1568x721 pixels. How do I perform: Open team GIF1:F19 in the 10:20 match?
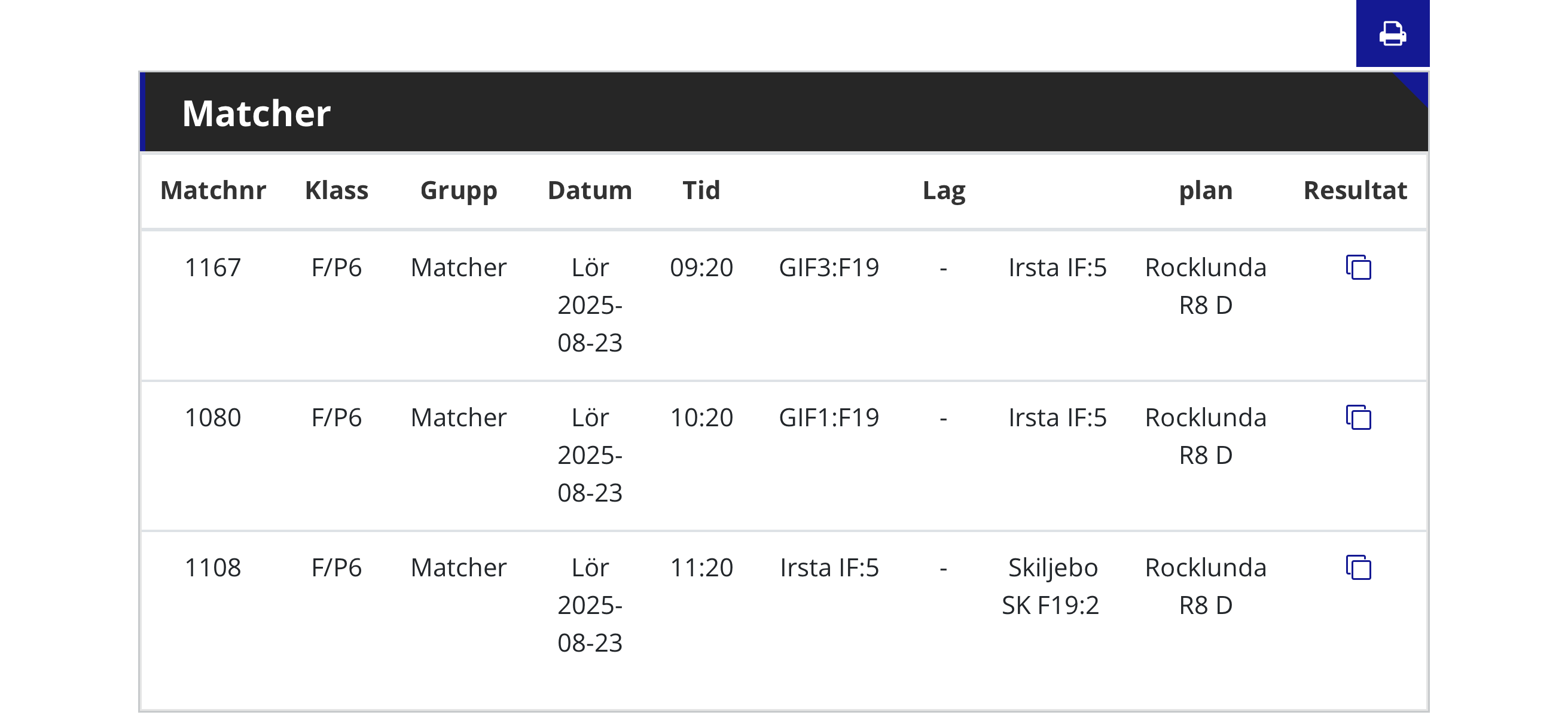[x=829, y=418]
